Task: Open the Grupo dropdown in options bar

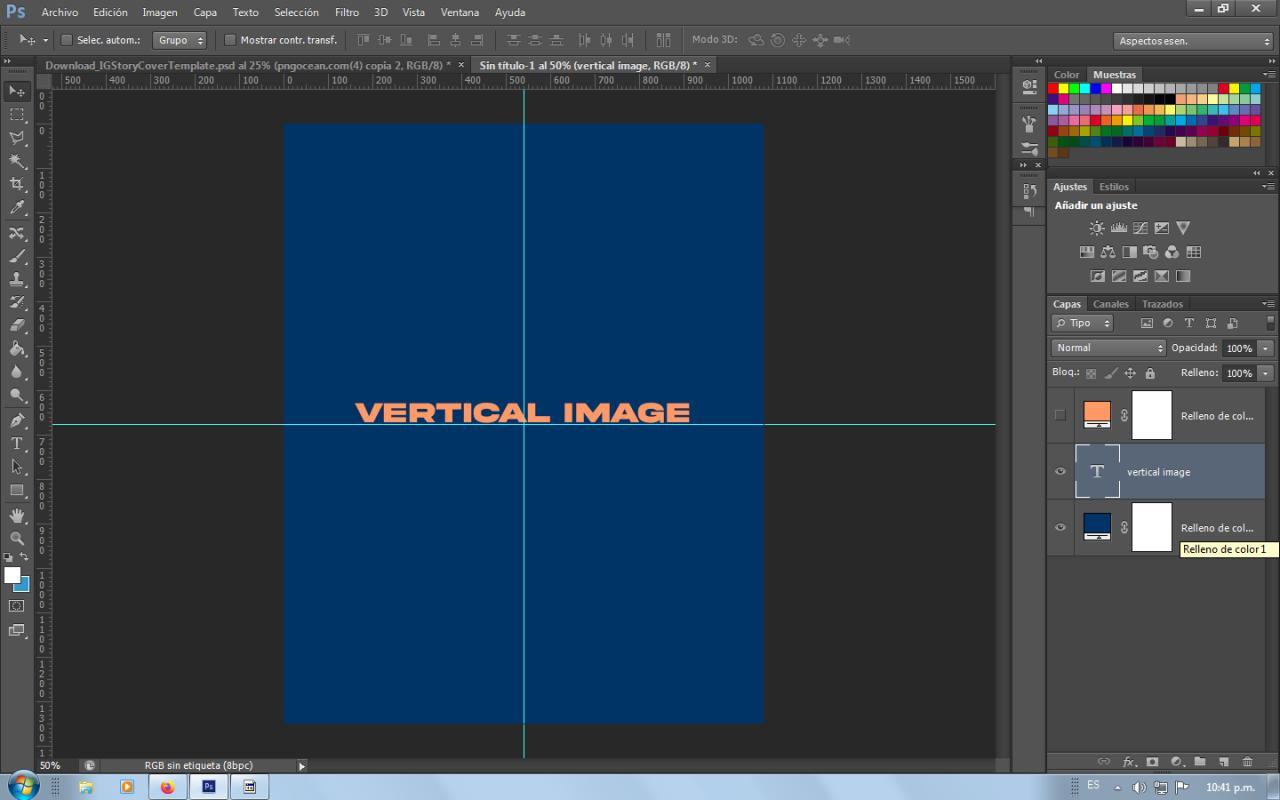Action: (x=180, y=40)
